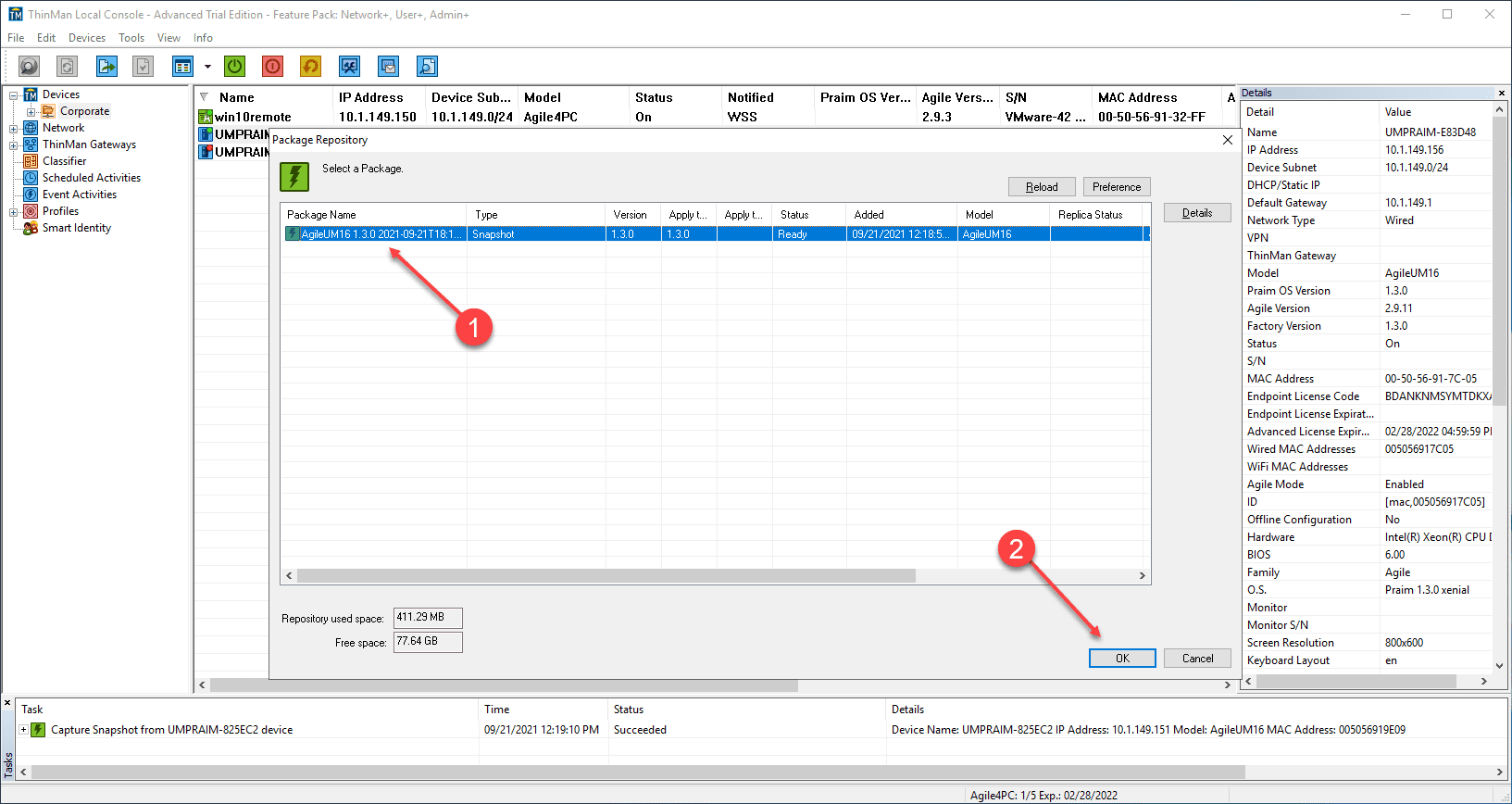Expand the Profiles tree node

(14, 212)
